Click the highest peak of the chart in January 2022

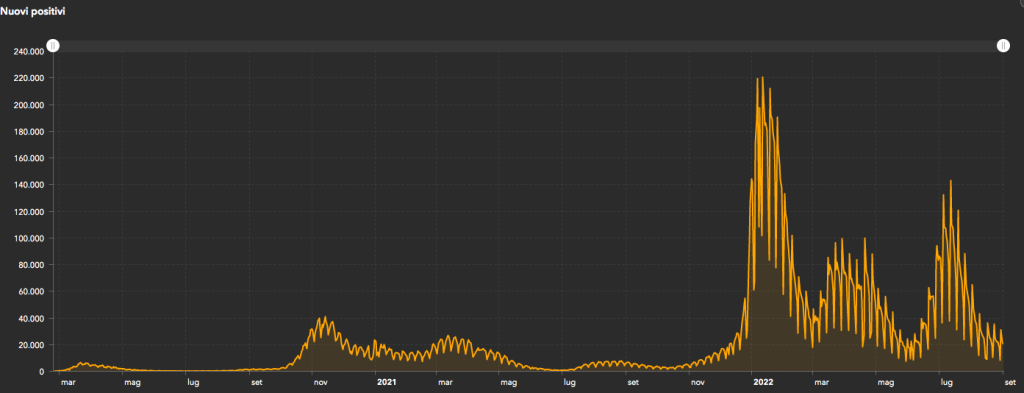[763, 78]
